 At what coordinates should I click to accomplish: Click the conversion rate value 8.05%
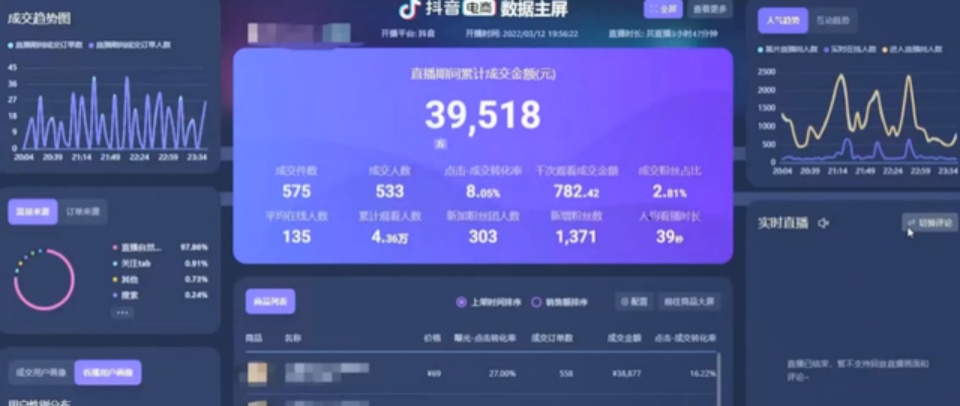[483, 192]
